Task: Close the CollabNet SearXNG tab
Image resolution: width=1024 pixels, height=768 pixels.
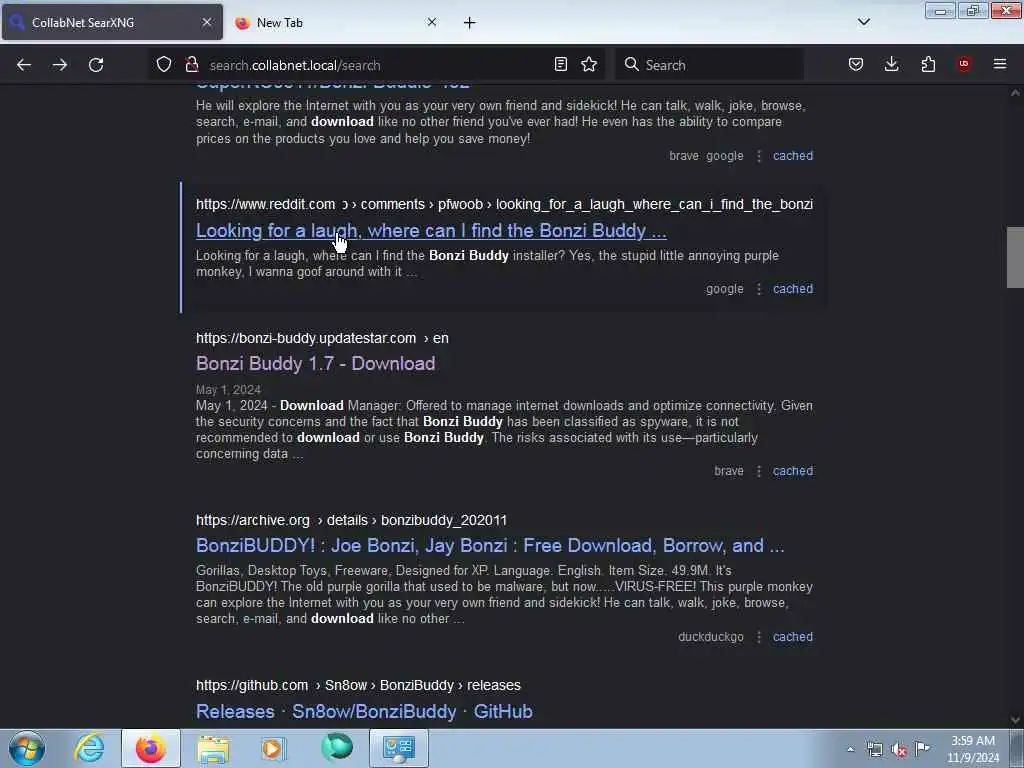Action: tap(206, 22)
